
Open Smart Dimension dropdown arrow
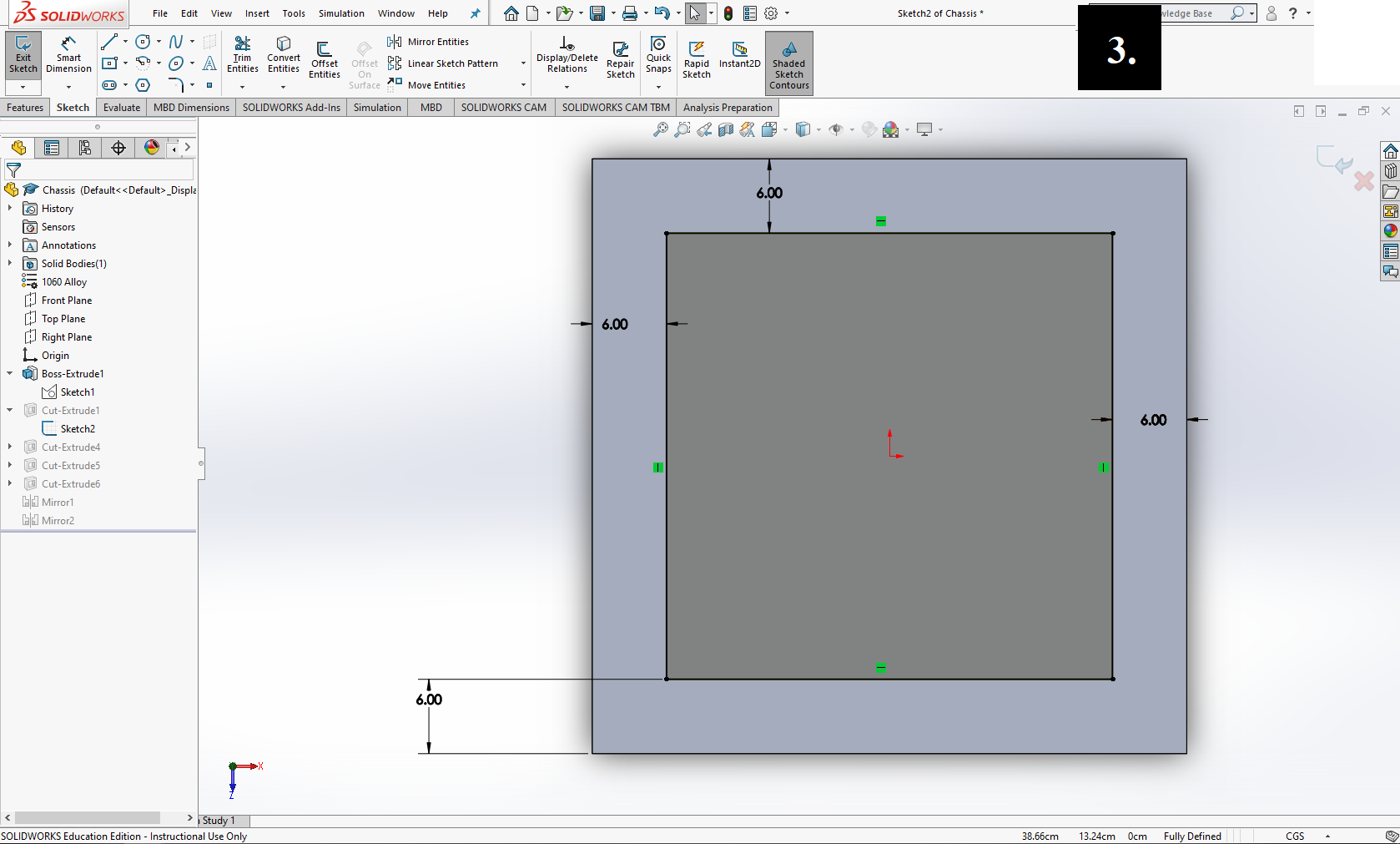tap(68, 87)
